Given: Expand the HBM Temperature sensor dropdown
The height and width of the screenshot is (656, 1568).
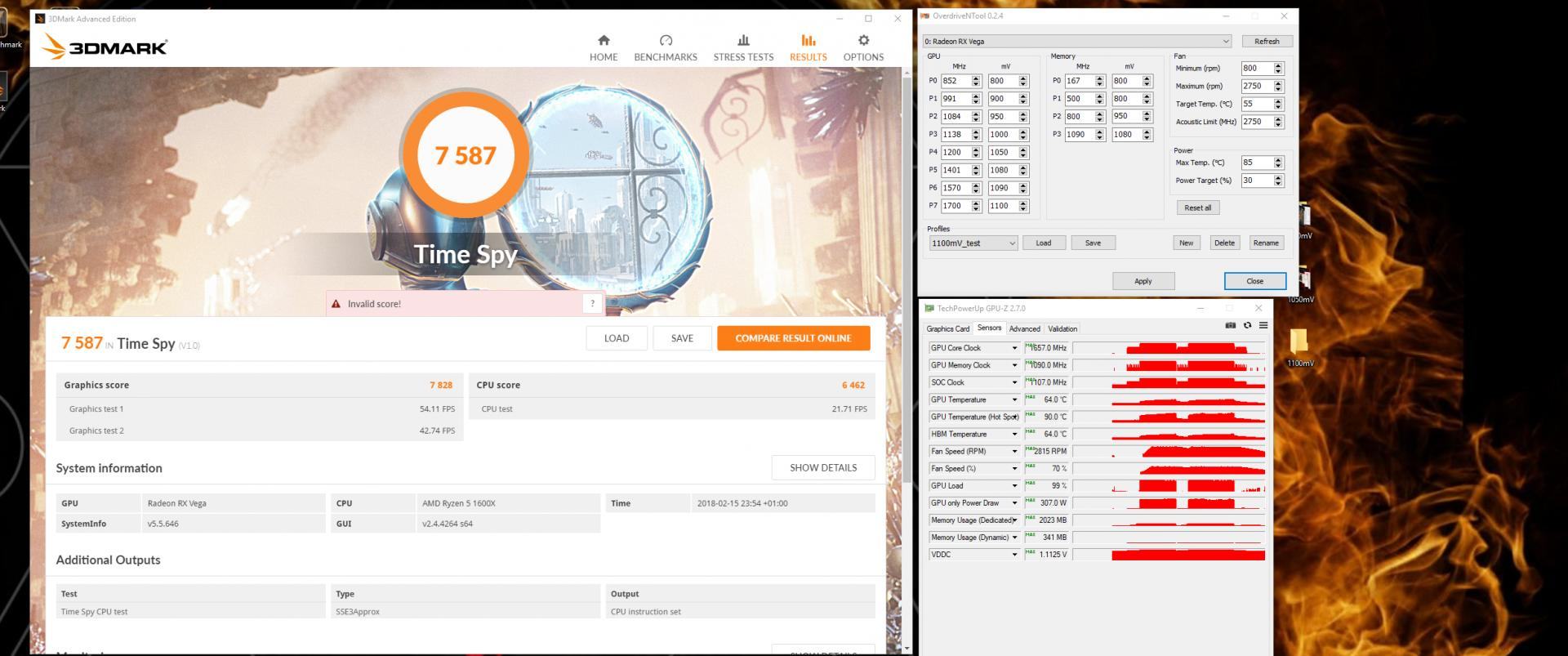Looking at the screenshot, I should coord(1014,434).
